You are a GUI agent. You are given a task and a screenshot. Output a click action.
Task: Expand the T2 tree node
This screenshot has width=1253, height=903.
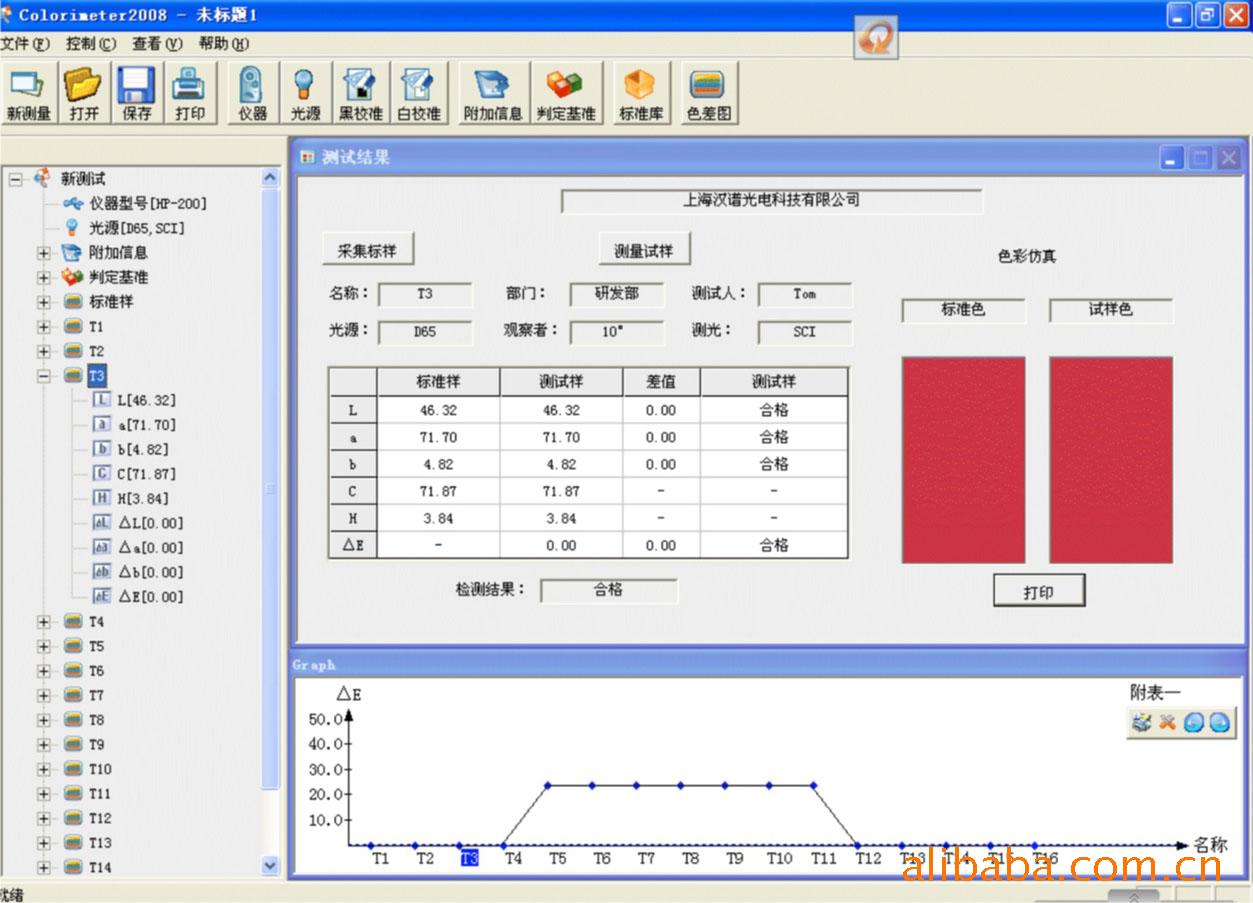click(43, 351)
